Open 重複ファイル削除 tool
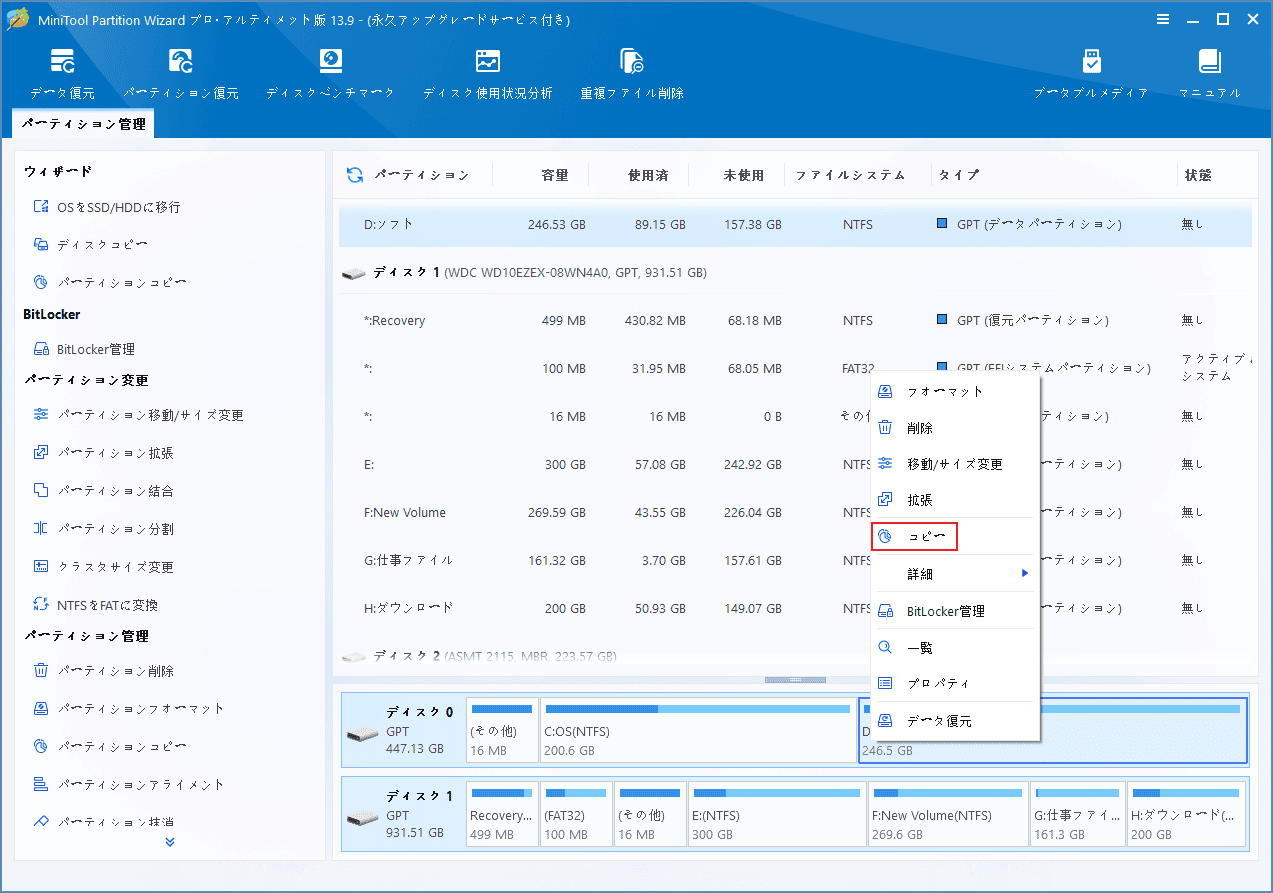Image resolution: width=1273 pixels, height=893 pixels. click(632, 73)
